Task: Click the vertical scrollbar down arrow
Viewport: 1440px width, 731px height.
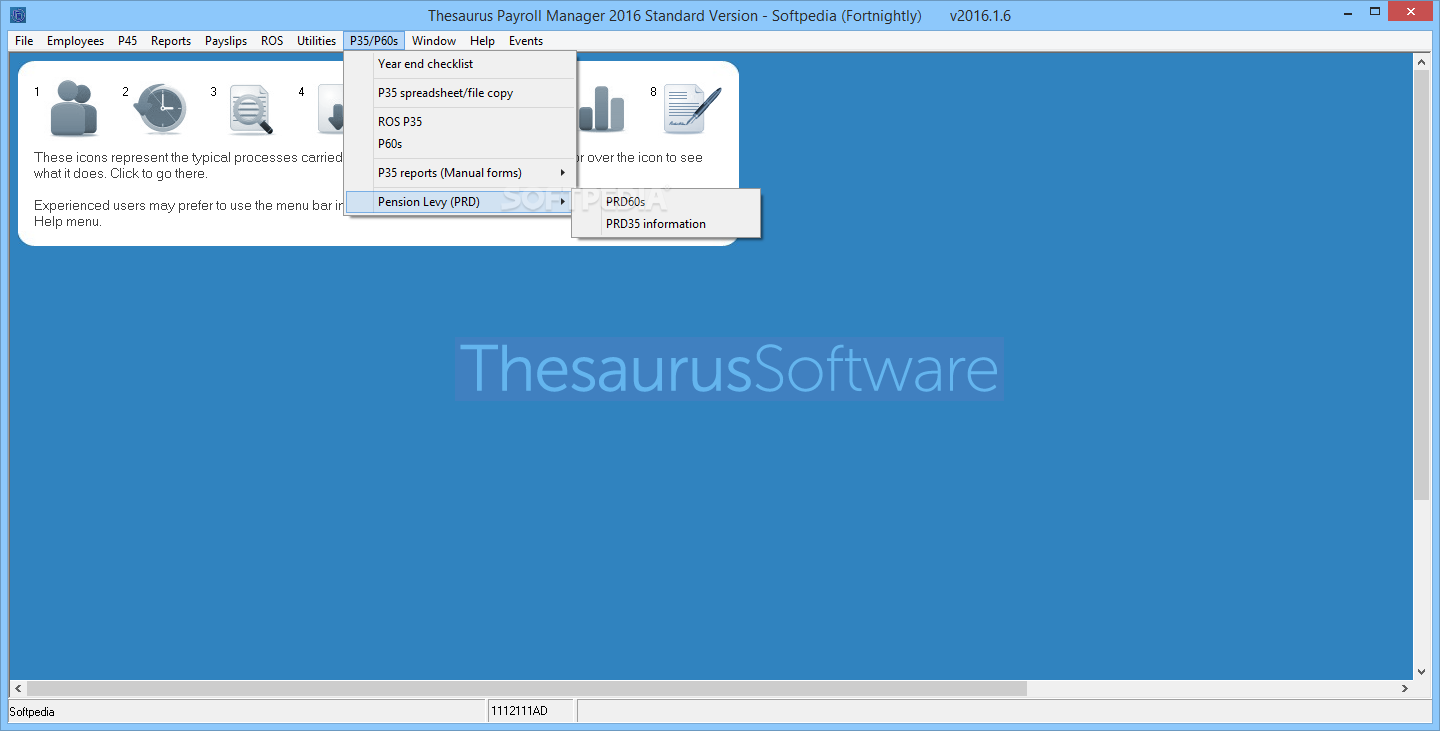Action: [1421, 671]
